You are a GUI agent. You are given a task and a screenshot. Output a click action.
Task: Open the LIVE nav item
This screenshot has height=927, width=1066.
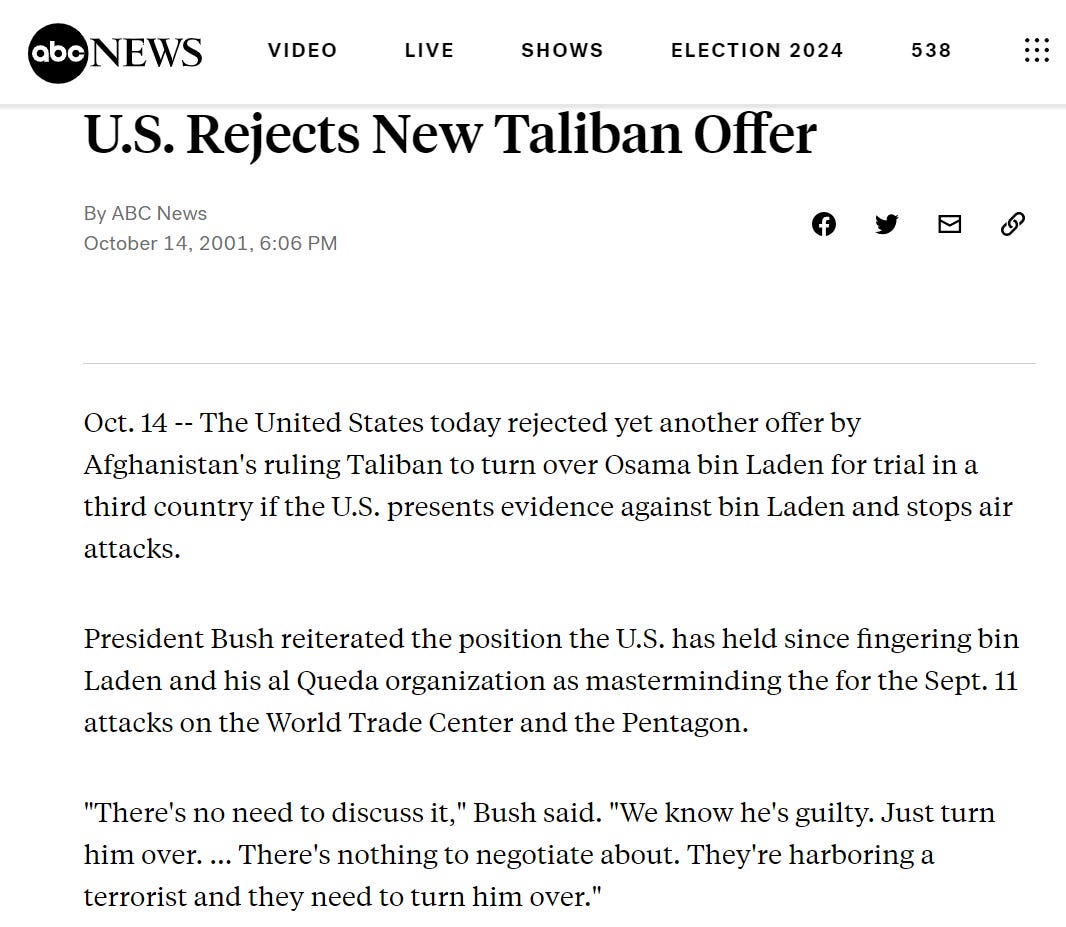coord(429,50)
